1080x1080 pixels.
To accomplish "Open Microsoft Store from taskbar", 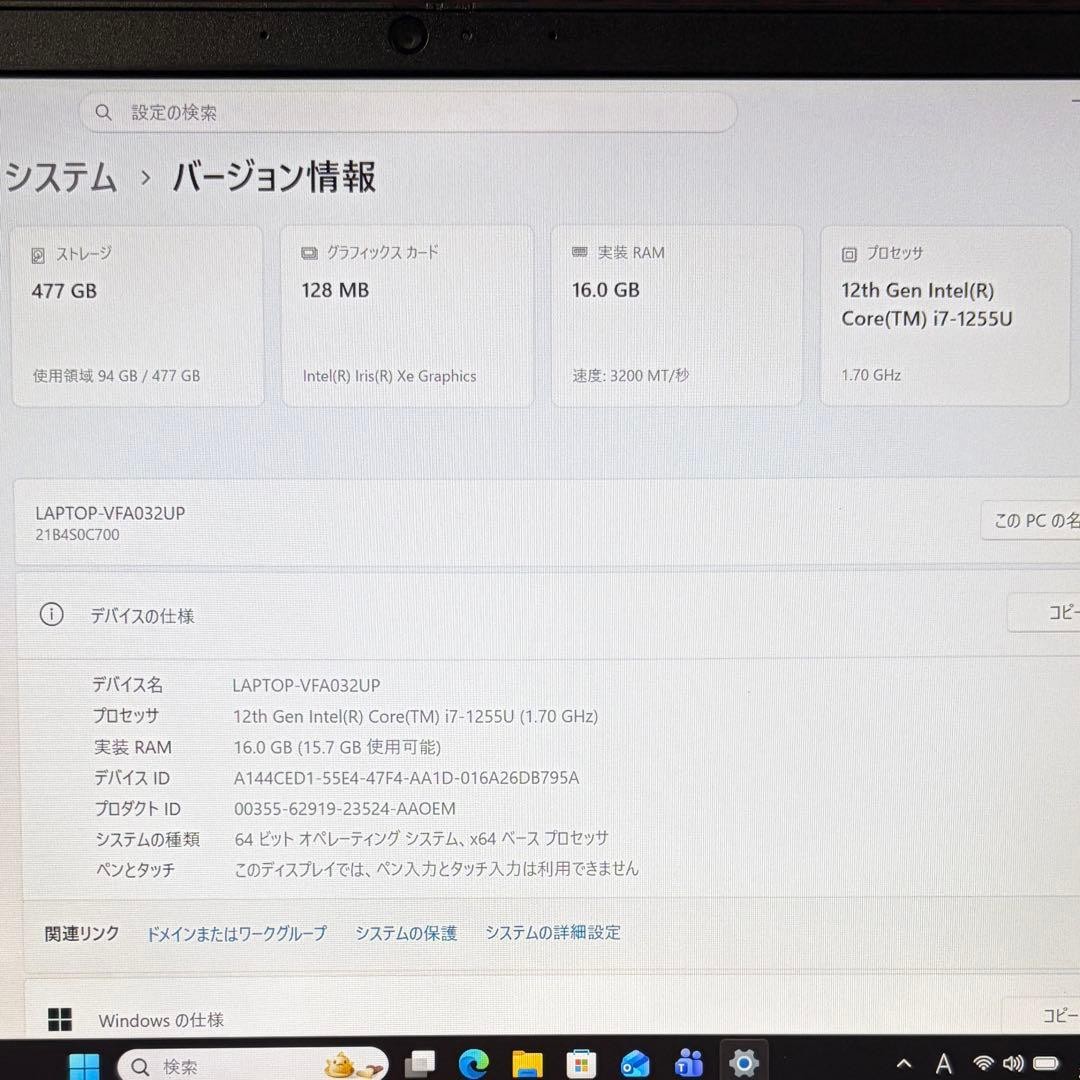I will (581, 1065).
